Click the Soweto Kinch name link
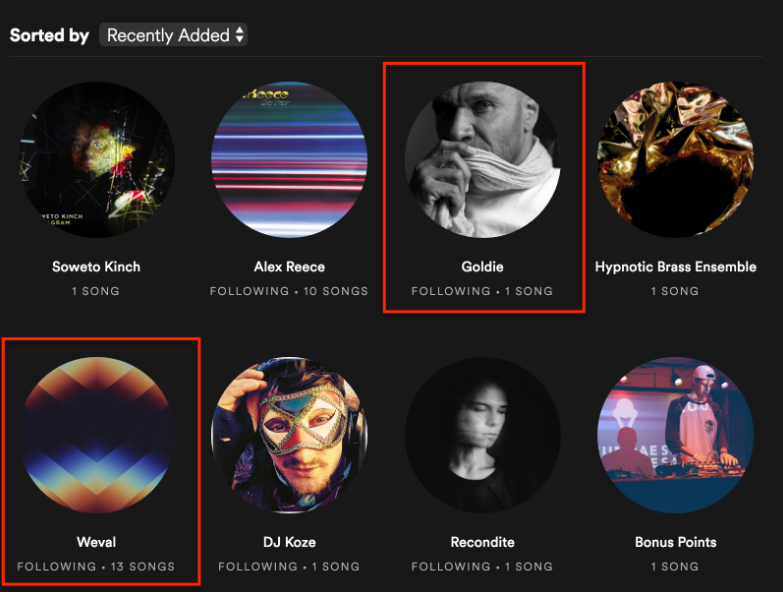Viewport: 783px width, 592px height. [x=96, y=267]
